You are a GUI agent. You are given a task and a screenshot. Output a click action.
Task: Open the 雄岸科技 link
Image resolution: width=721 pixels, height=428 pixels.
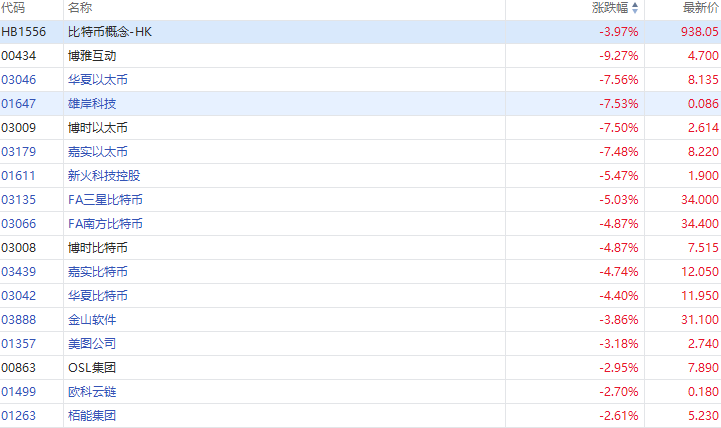92,103
